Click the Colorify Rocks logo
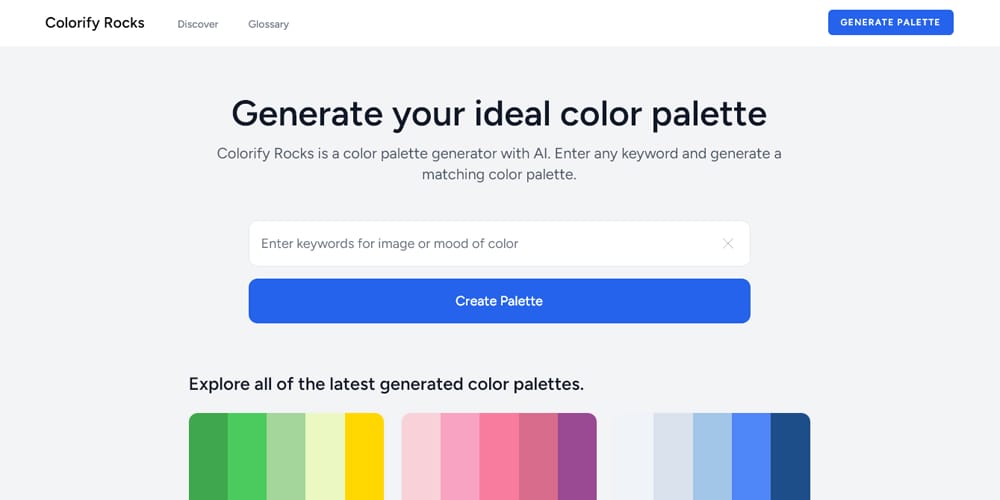The image size is (1000, 500). pyautogui.click(x=95, y=23)
